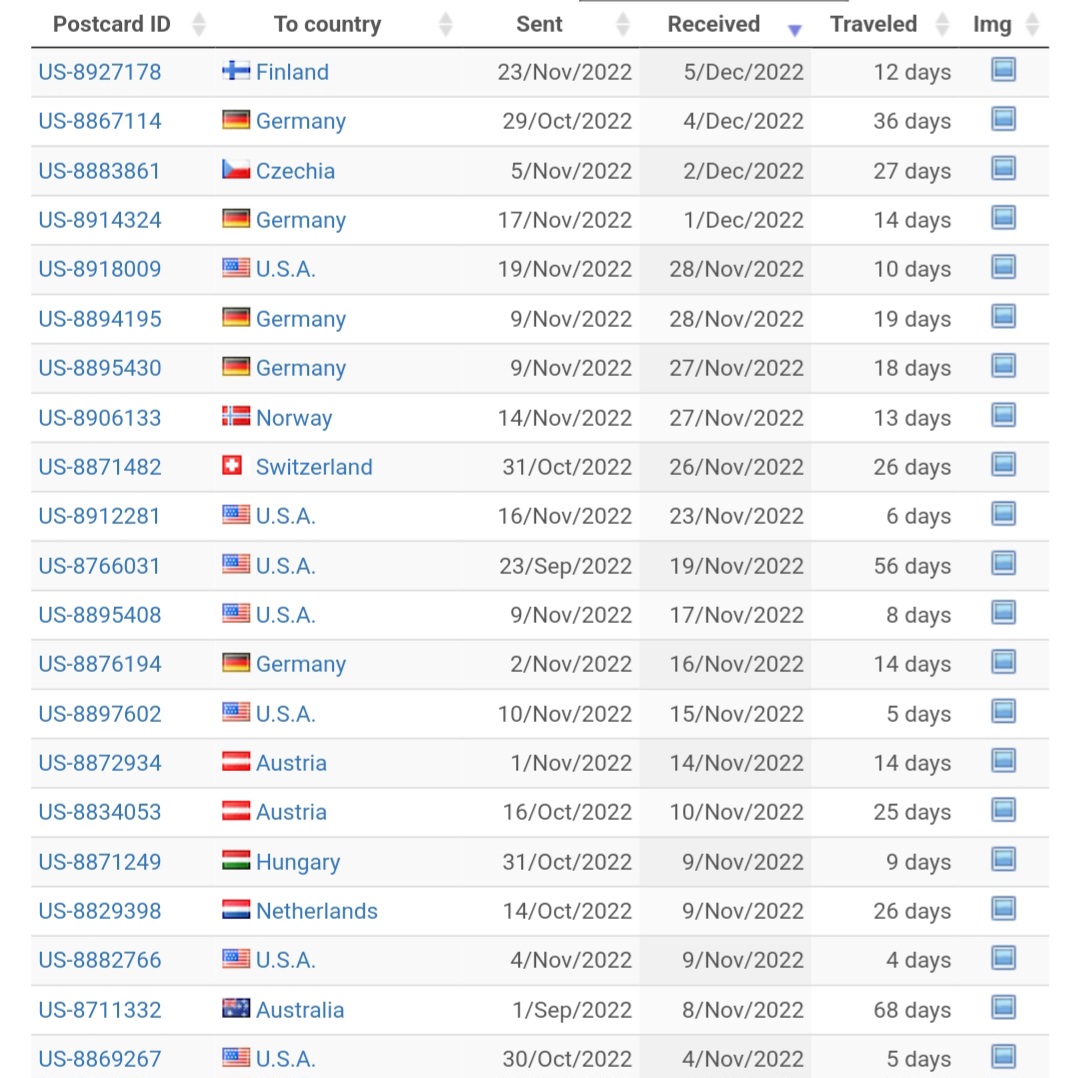Click image icon in Hungary row

click(1003, 859)
